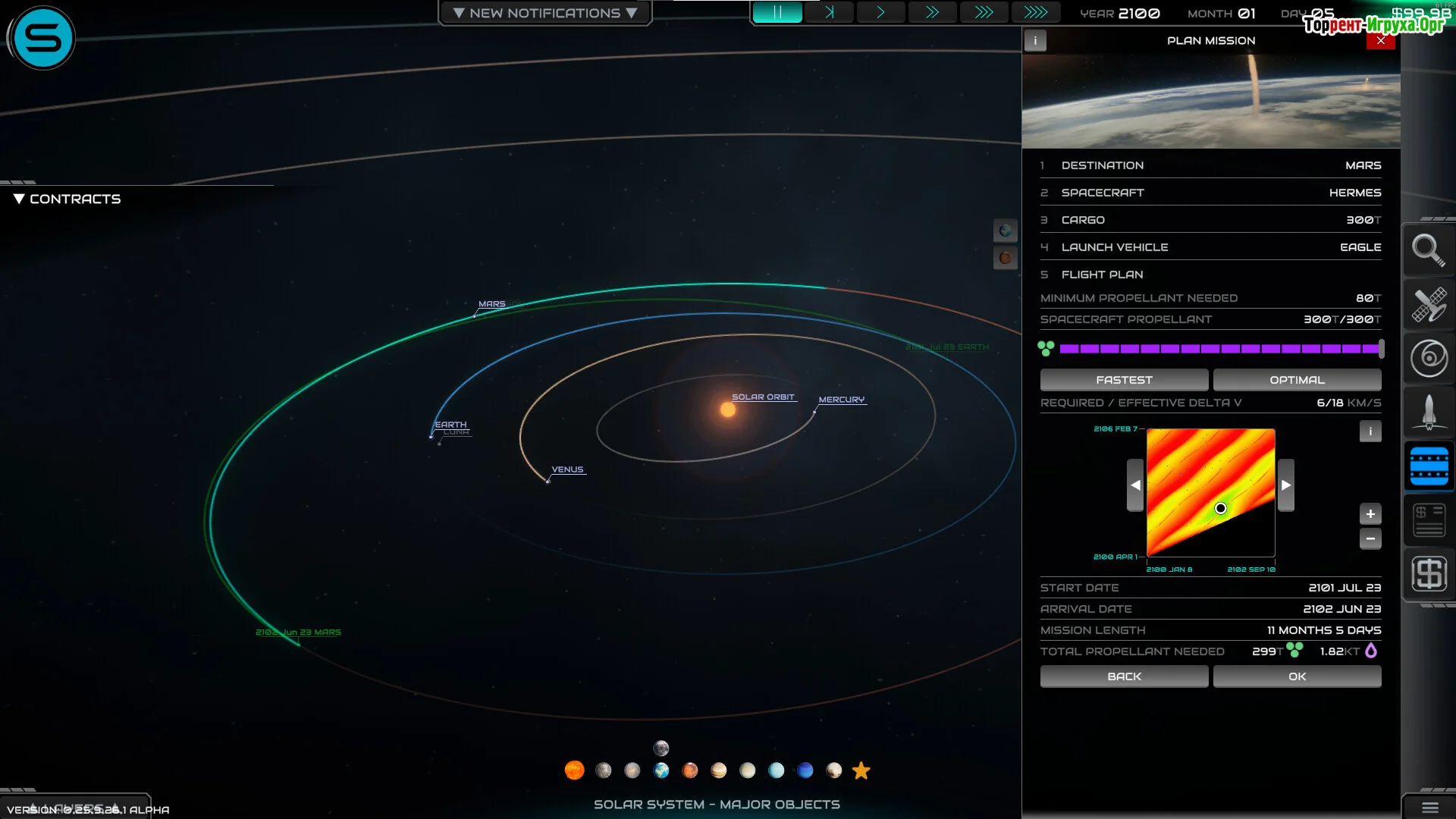This screenshot has height=819, width=1456.
Task: Confirm mission with OK button
Action: [1297, 676]
